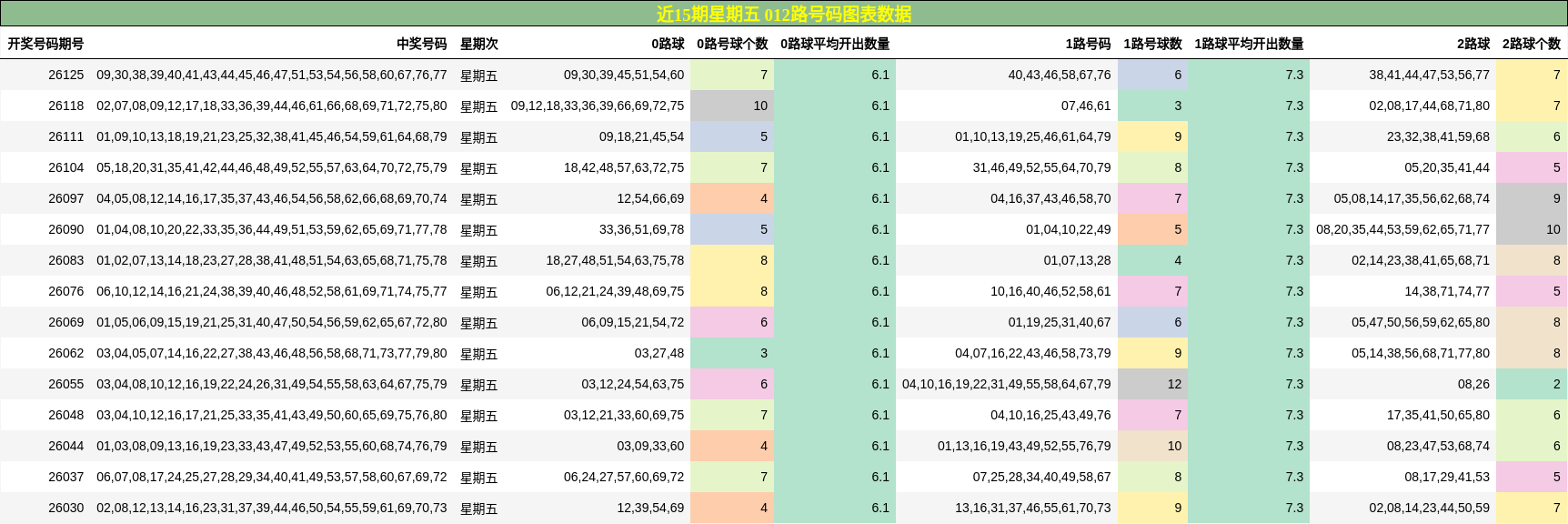Select period number 26030
The height and width of the screenshot is (524, 1568).
click(65, 508)
